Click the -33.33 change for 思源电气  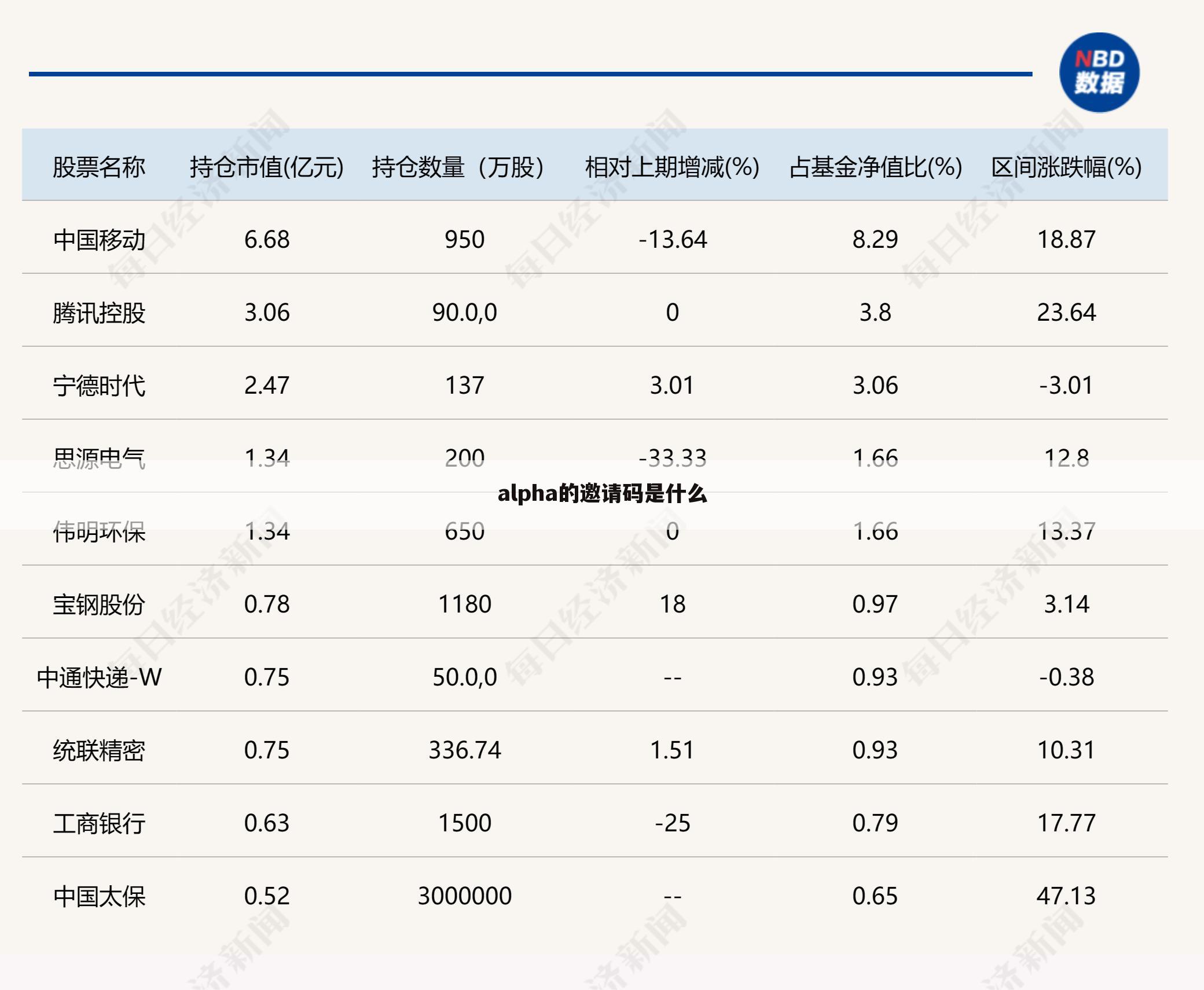tap(673, 459)
